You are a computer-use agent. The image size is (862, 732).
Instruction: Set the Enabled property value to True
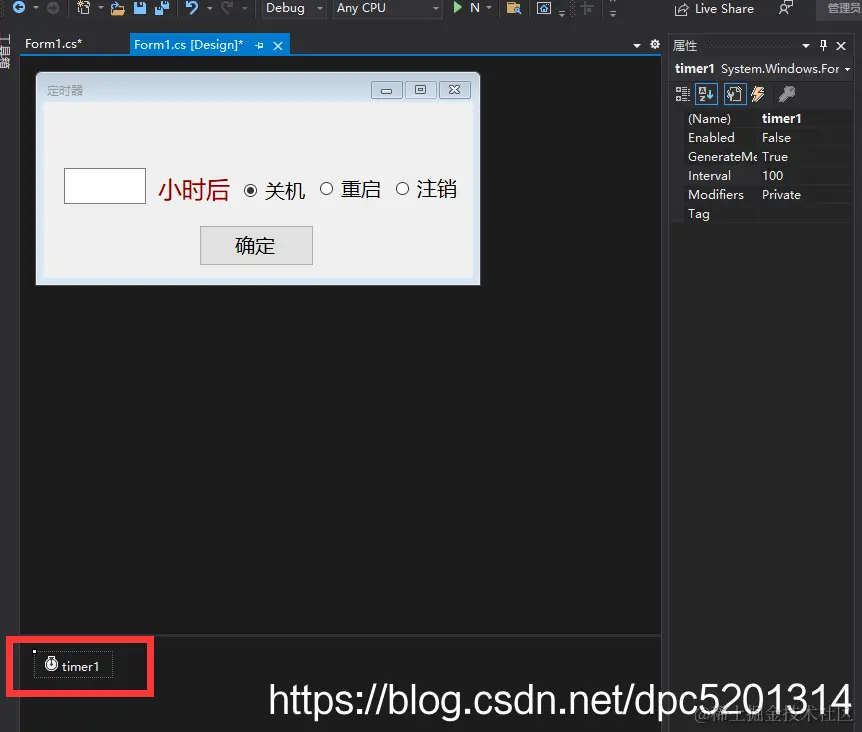coord(805,137)
